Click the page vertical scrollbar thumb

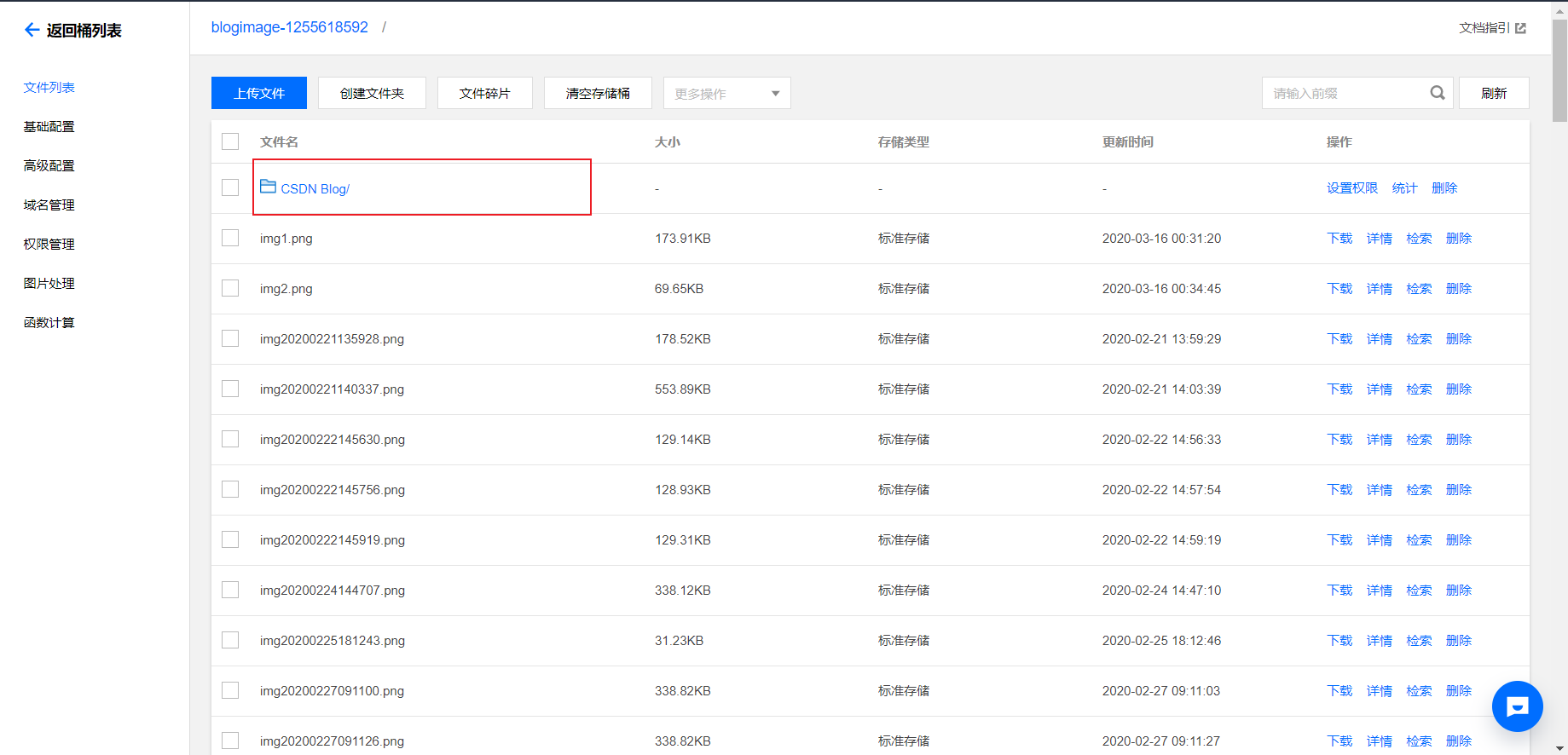pos(1559,71)
